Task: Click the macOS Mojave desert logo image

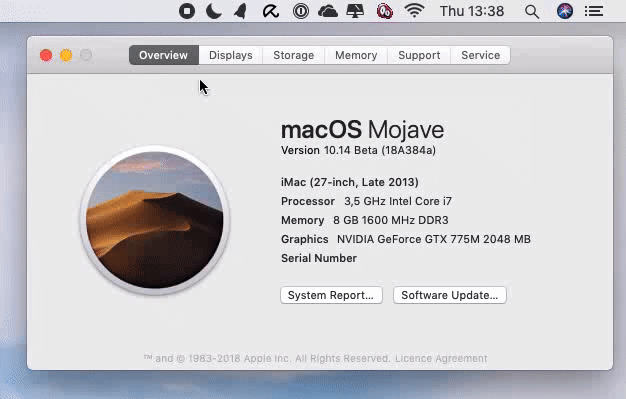Action: 155,220
